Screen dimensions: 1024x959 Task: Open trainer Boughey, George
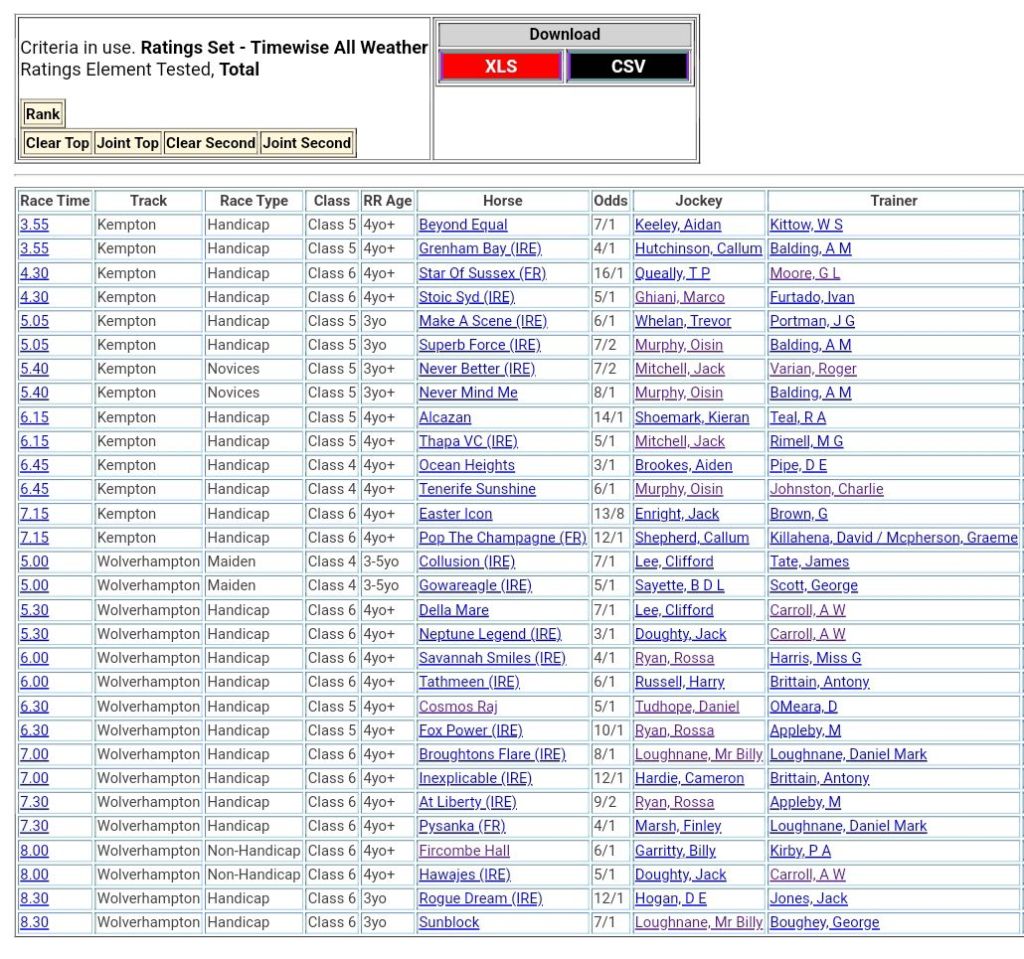pos(824,922)
